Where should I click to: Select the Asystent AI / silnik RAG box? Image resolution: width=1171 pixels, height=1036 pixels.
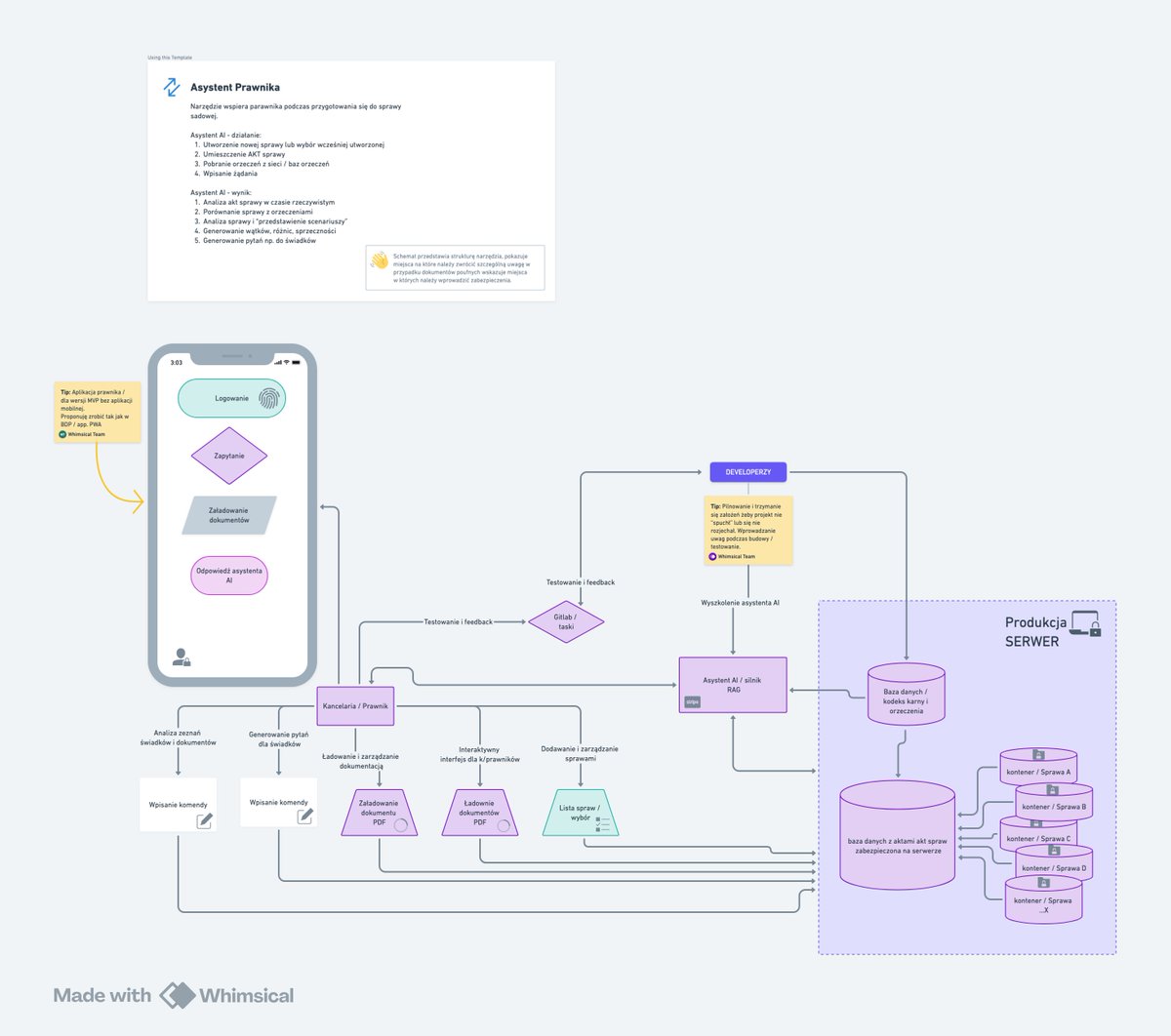point(733,685)
